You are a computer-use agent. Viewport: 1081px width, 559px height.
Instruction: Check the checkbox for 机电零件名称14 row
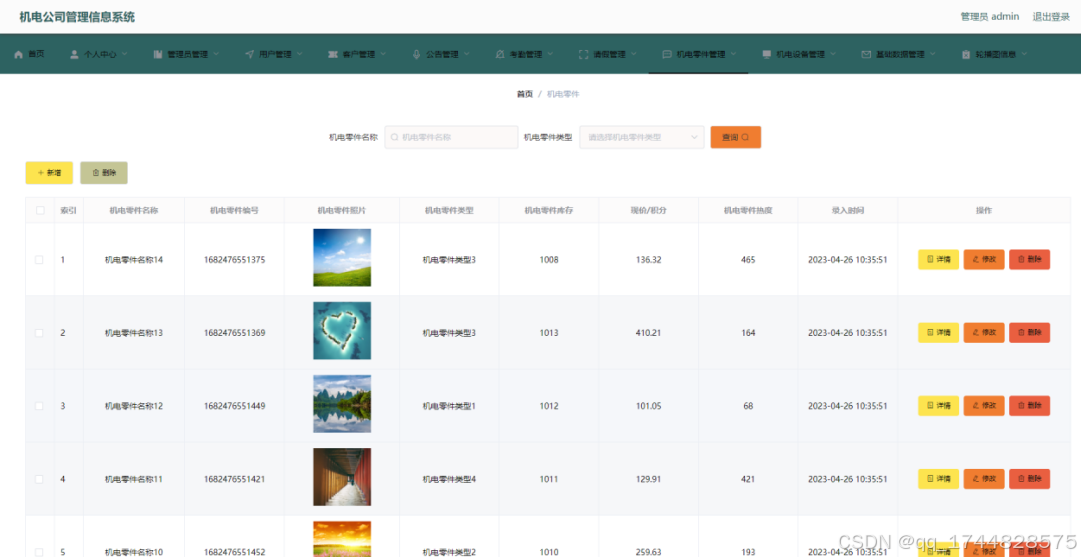pyautogui.click(x=39, y=260)
